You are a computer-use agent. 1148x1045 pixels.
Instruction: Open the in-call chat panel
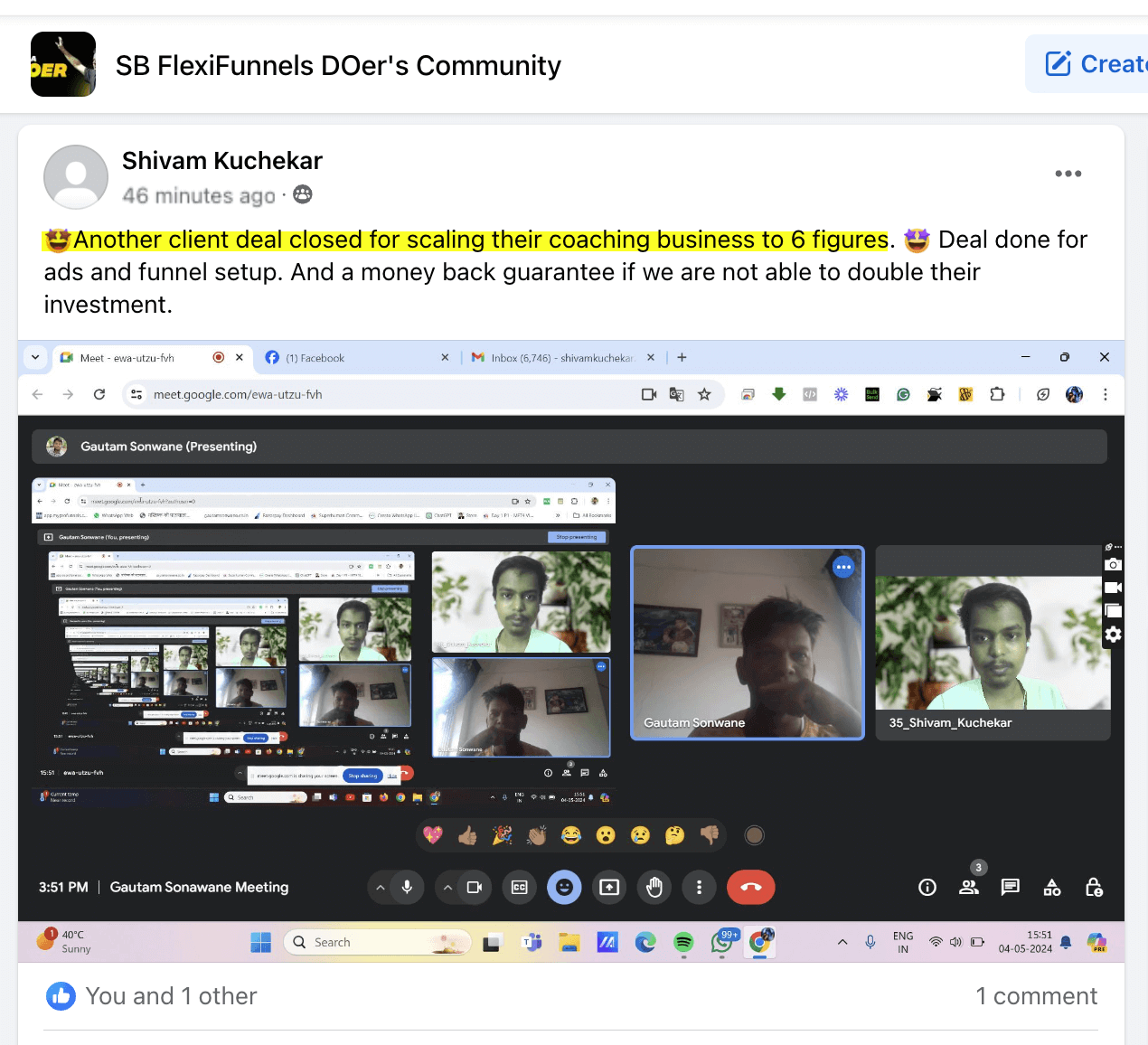(x=1010, y=887)
